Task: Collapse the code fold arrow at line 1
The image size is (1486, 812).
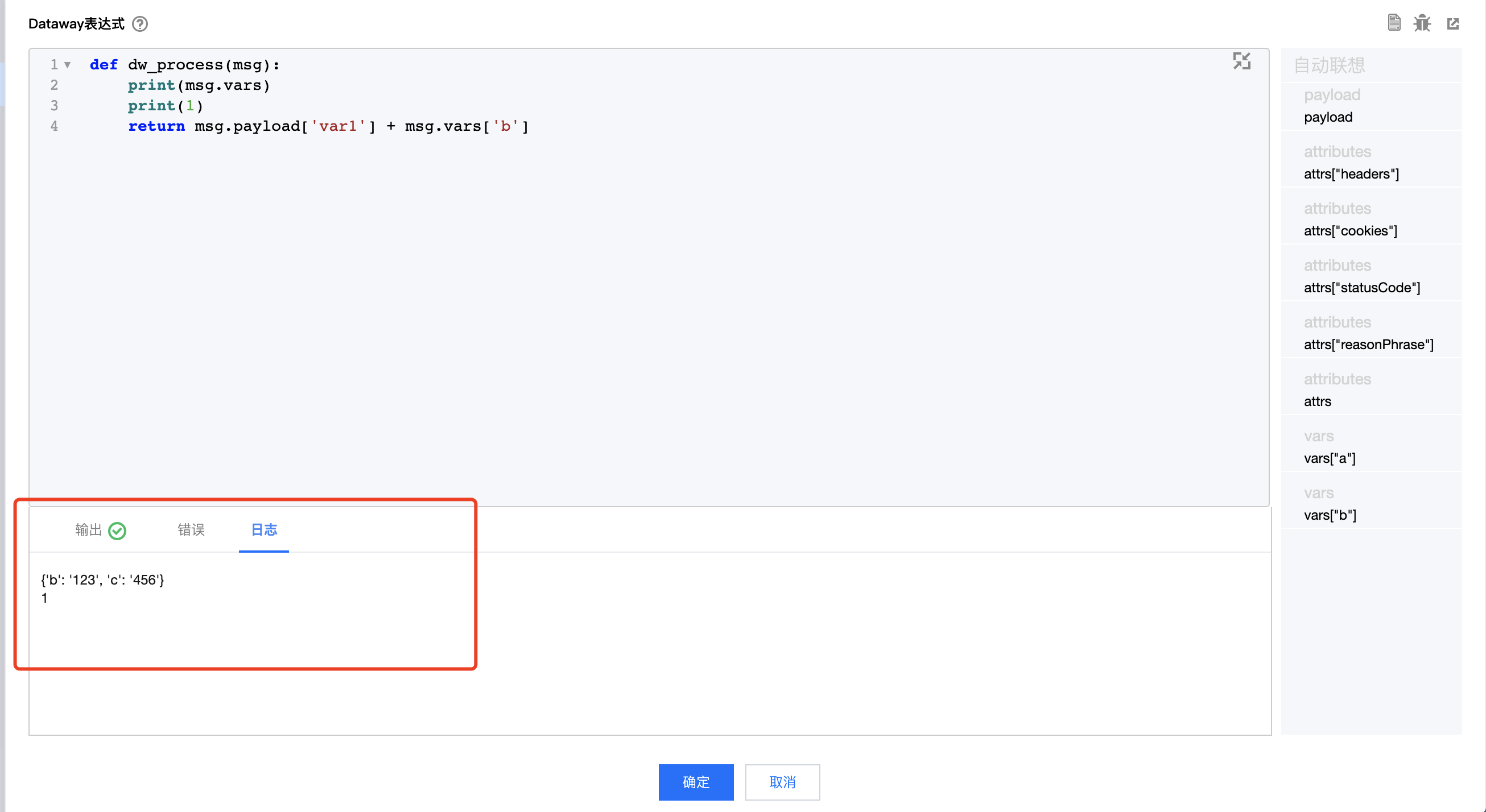Action: tap(68, 65)
